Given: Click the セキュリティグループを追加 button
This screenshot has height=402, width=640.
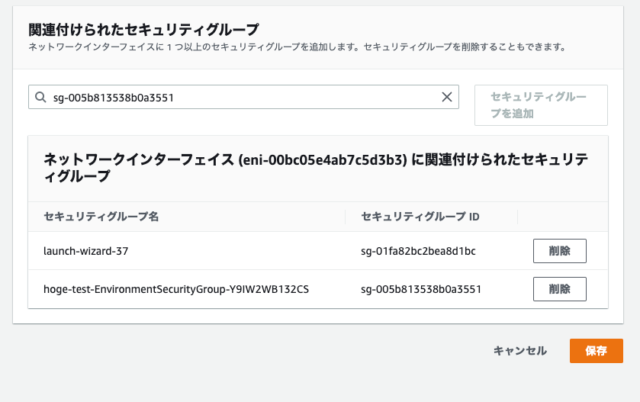Looking at the screenshot, I should [541, 105].
